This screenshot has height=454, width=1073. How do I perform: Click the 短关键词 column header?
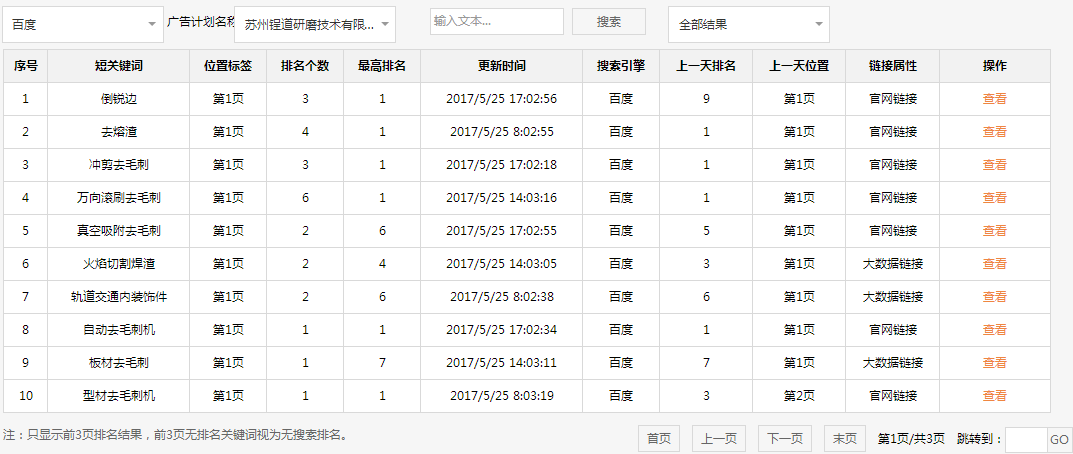118,66
